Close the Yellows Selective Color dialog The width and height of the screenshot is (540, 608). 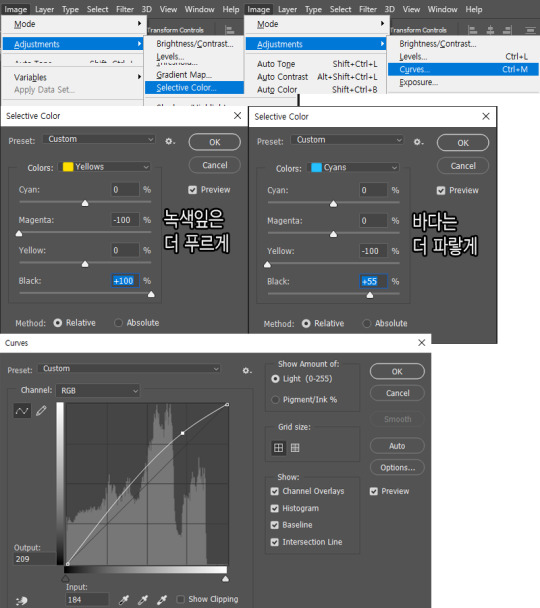pyautogui.click(x=238, y=116)
